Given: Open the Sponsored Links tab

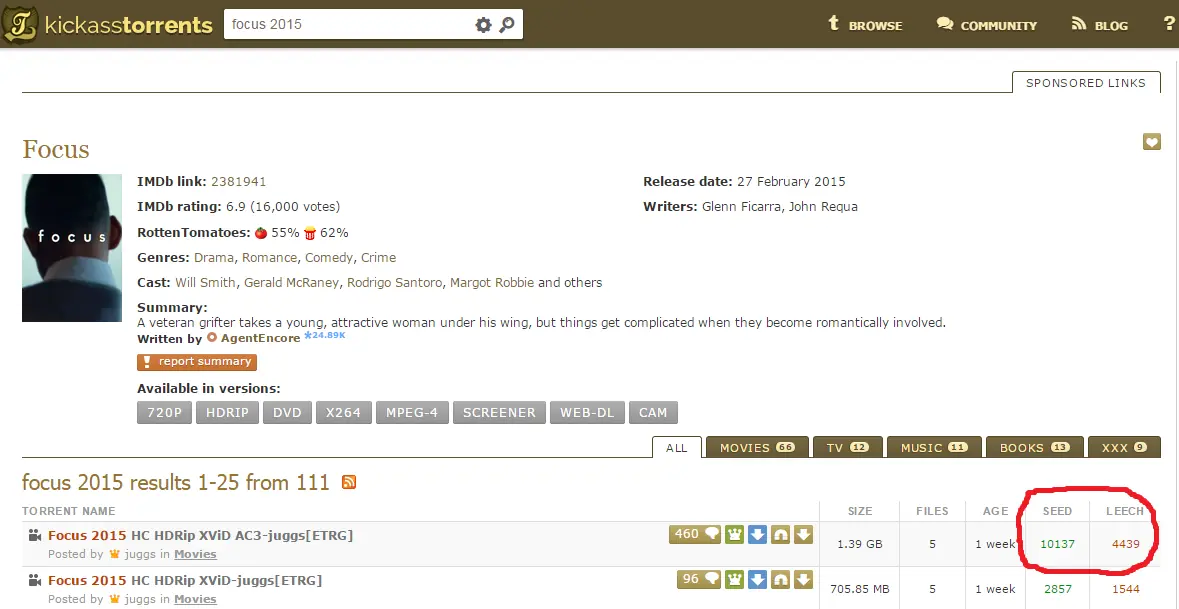Looking at the screenshot, I should point(1086,83).
